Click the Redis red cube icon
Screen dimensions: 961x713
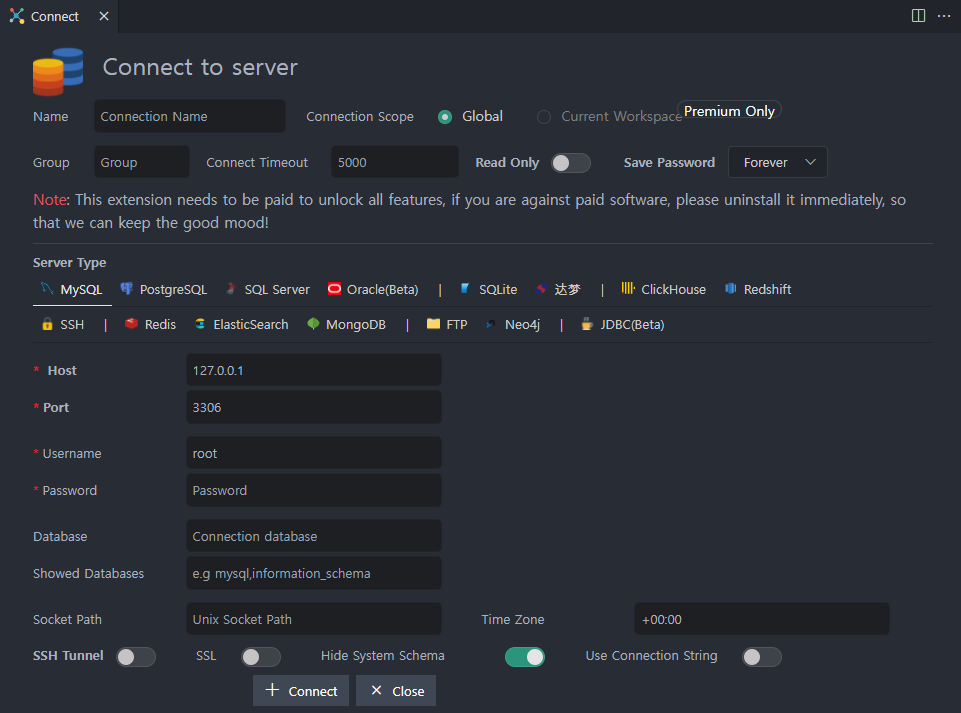[x=131, y=324]
